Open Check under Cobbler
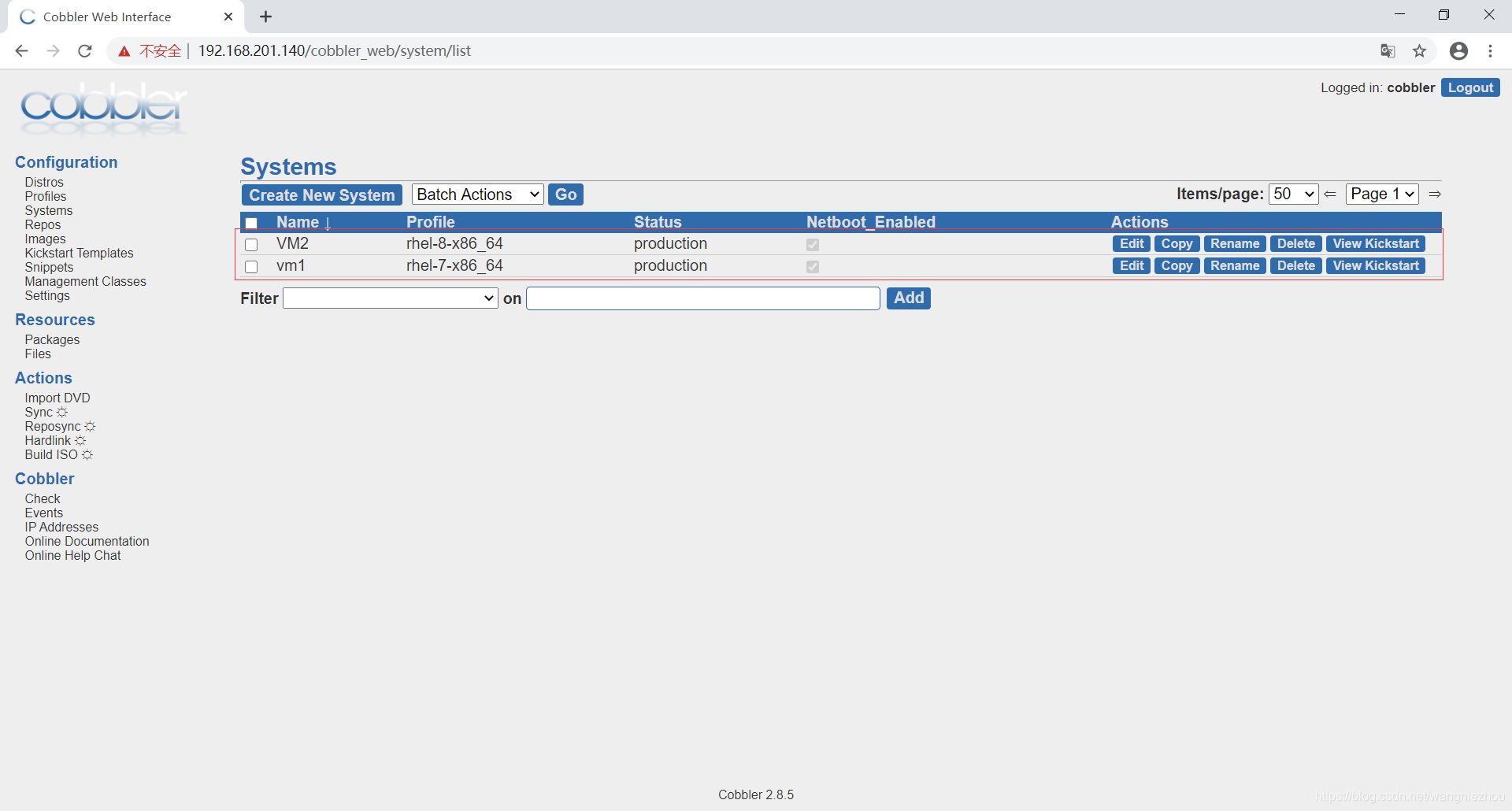Image resolution: width=1512 pixels, height=811 pixels. point(43,498)
